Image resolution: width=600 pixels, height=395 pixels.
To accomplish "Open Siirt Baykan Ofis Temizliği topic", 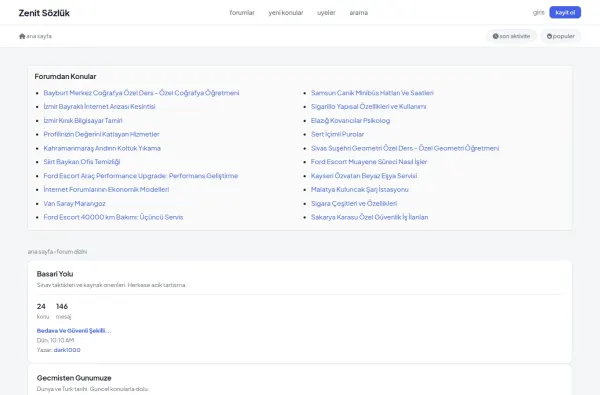I will (82, 162).
